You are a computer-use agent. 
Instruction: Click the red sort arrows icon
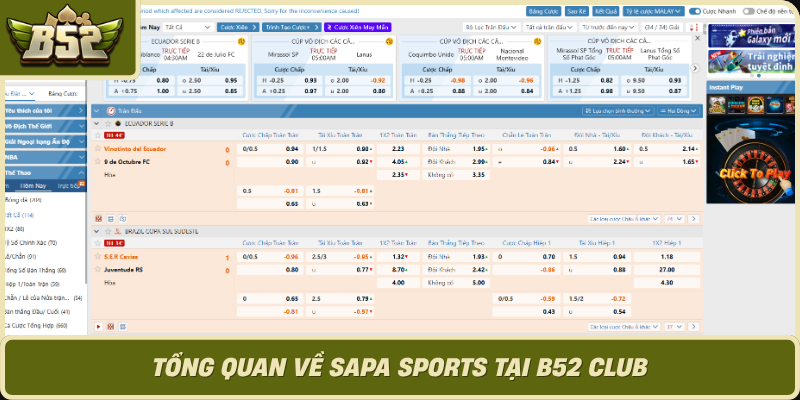(693, 27)
